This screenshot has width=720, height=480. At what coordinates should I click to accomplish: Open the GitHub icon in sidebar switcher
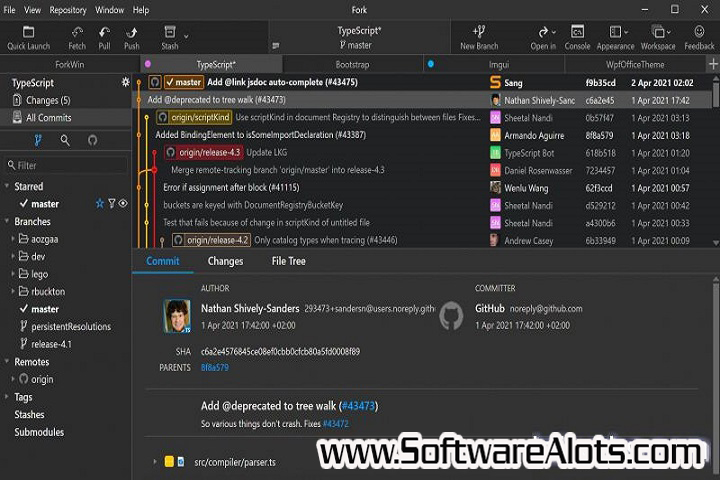click(92, 140)
